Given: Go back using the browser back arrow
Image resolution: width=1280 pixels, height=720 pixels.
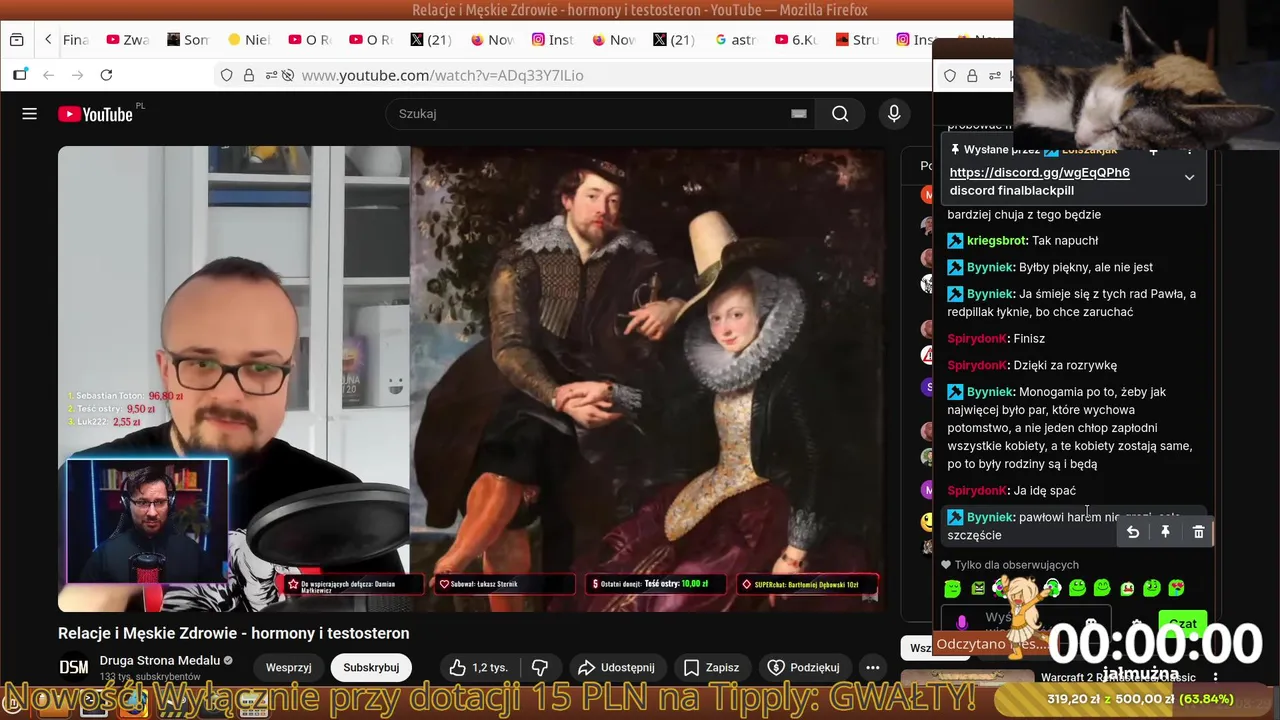Looking at the screenshot, I should (x=48, y=75).
